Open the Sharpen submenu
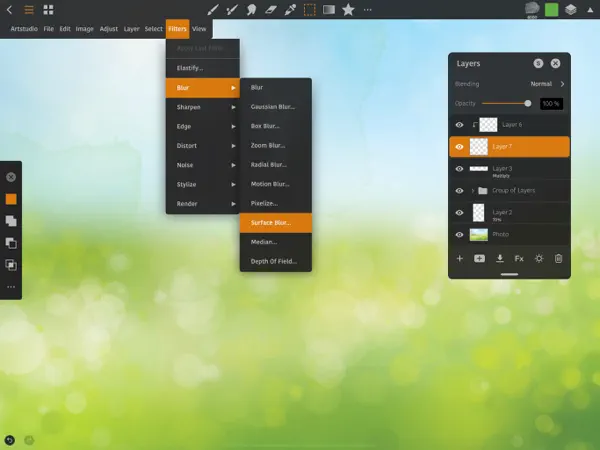Image resolution: width=600 pixels, height=450 pixels. coord(203,107)
